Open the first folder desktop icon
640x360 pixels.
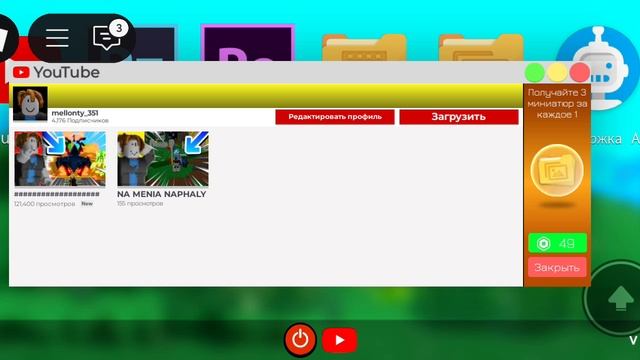[x=364, y=48]
